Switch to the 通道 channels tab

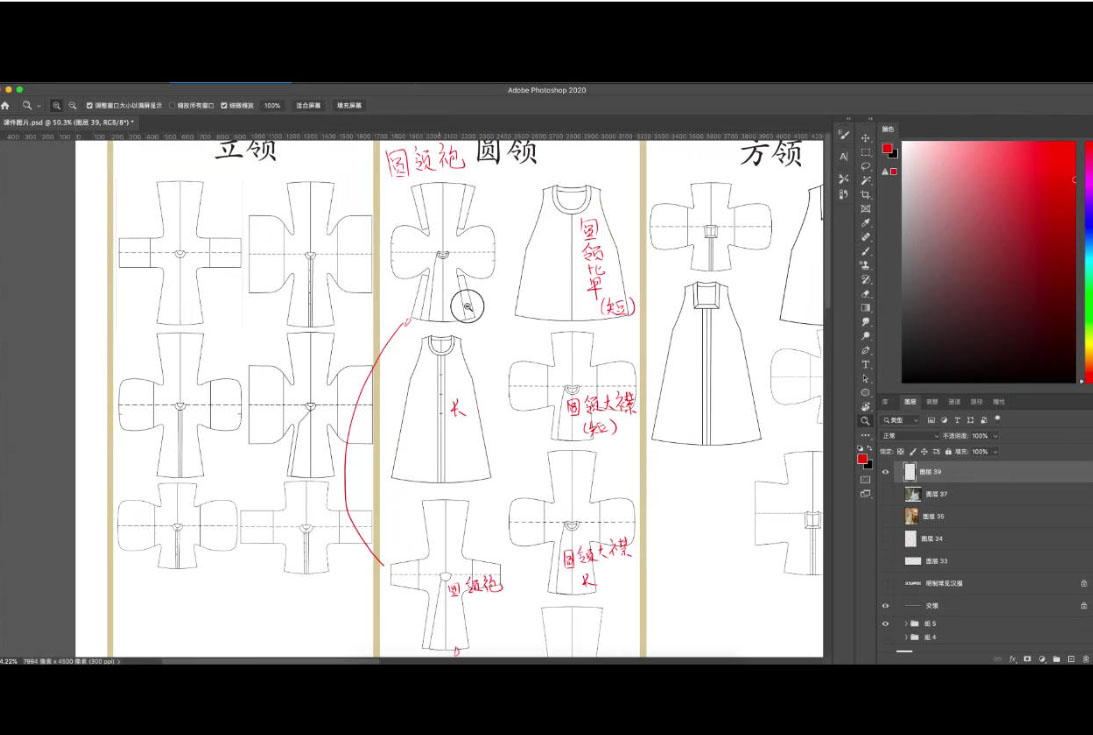[954, 402]
